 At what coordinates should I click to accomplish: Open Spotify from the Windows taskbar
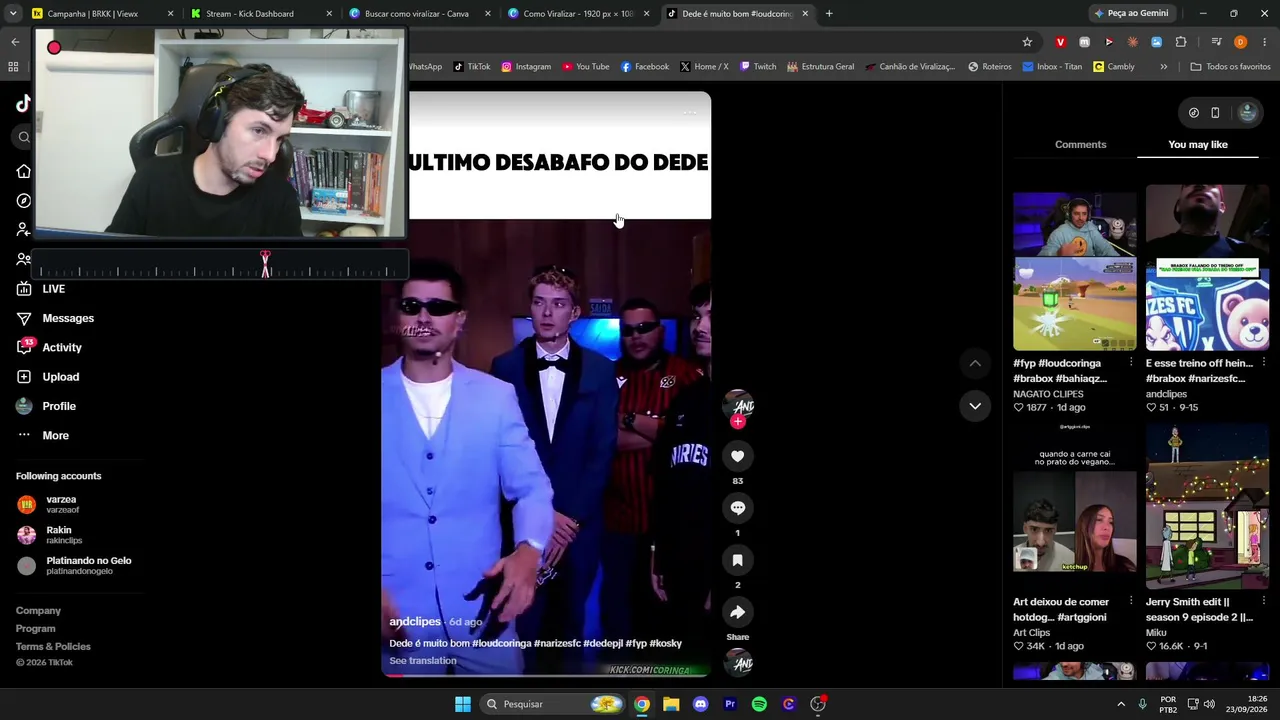[x=759, y=704]
